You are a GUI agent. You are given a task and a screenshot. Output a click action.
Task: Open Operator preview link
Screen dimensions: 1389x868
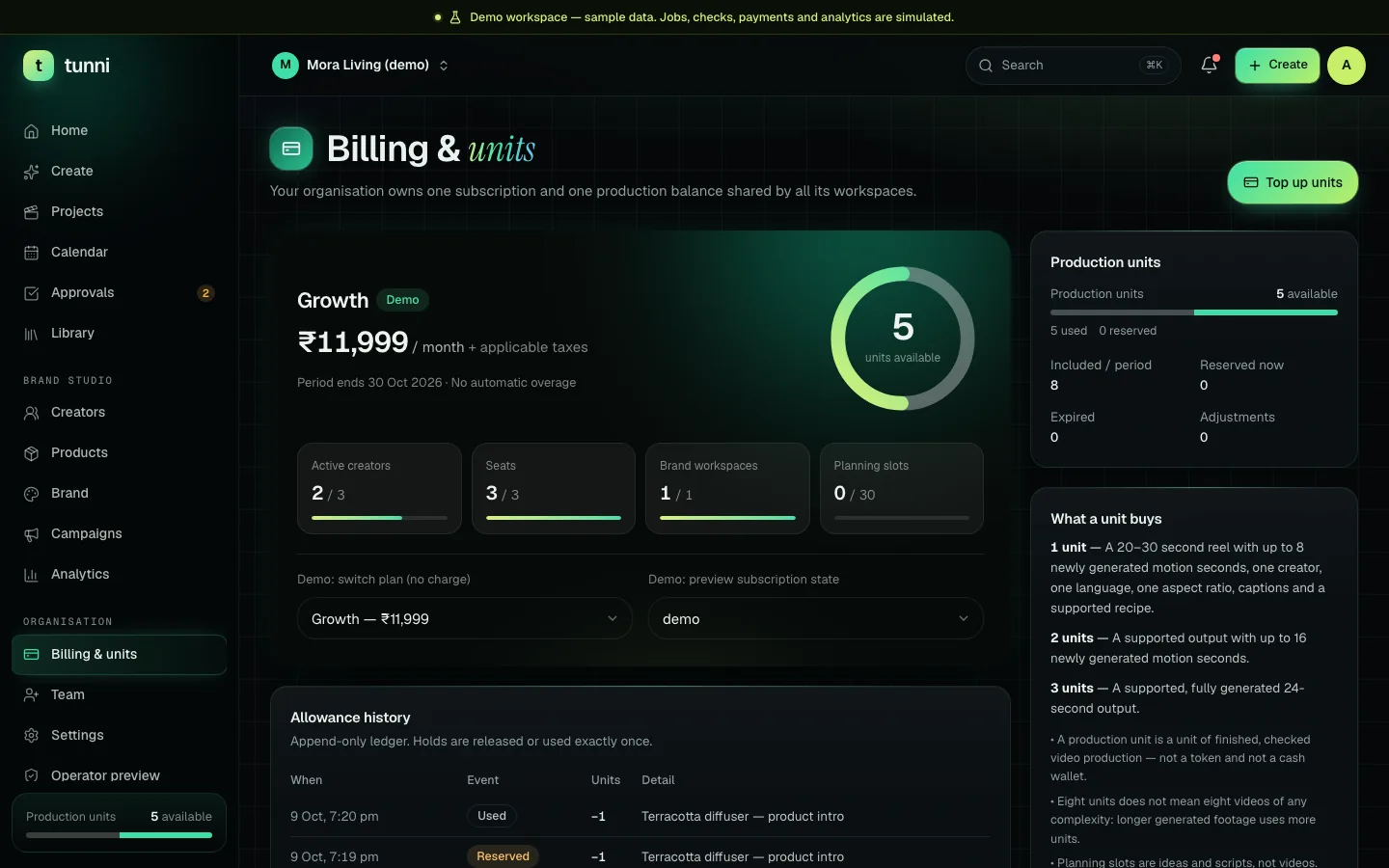[x=120, y=776]
